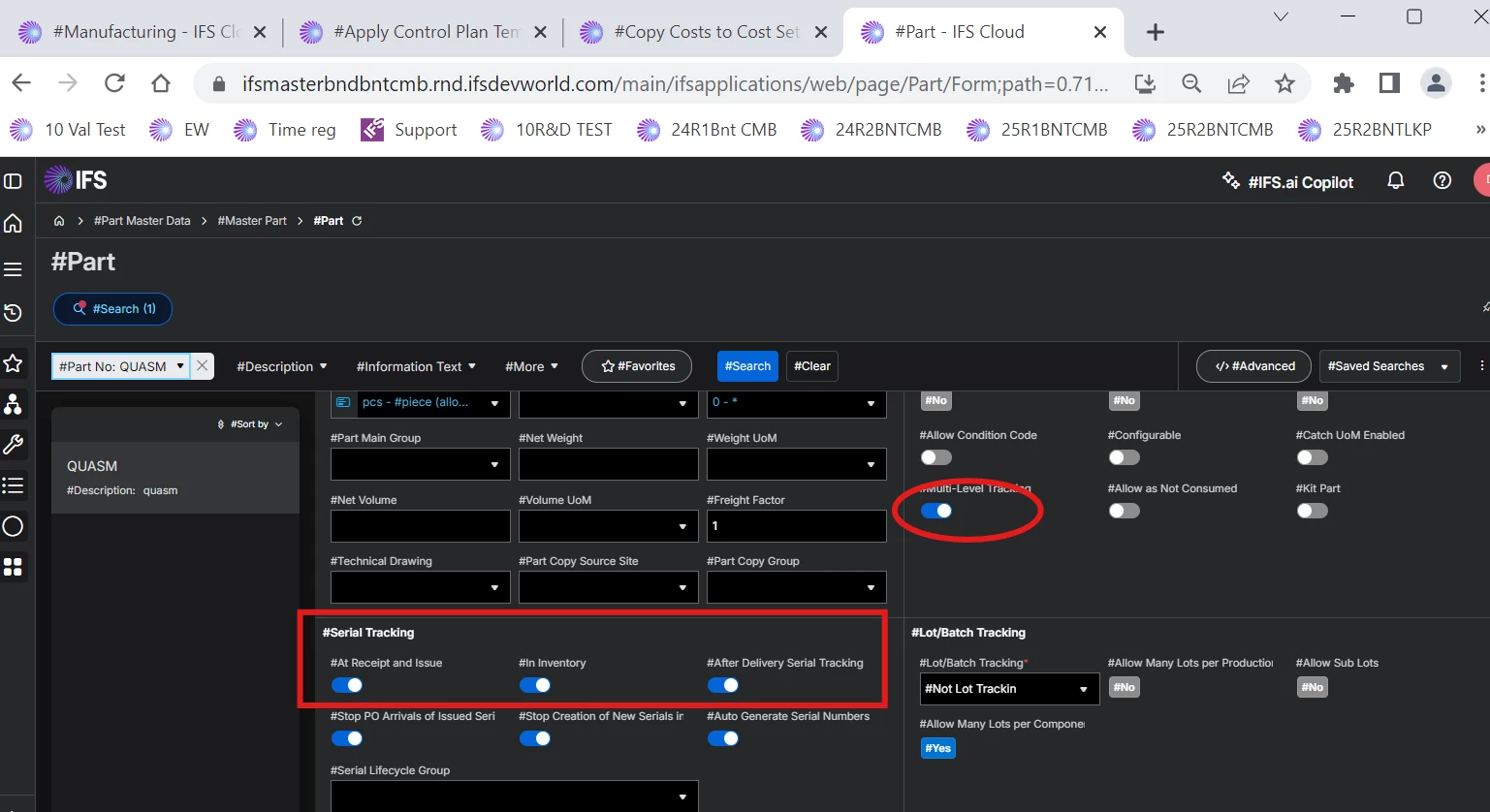
Task: Open the Sort by dropdown
Action: pos(250,424)
